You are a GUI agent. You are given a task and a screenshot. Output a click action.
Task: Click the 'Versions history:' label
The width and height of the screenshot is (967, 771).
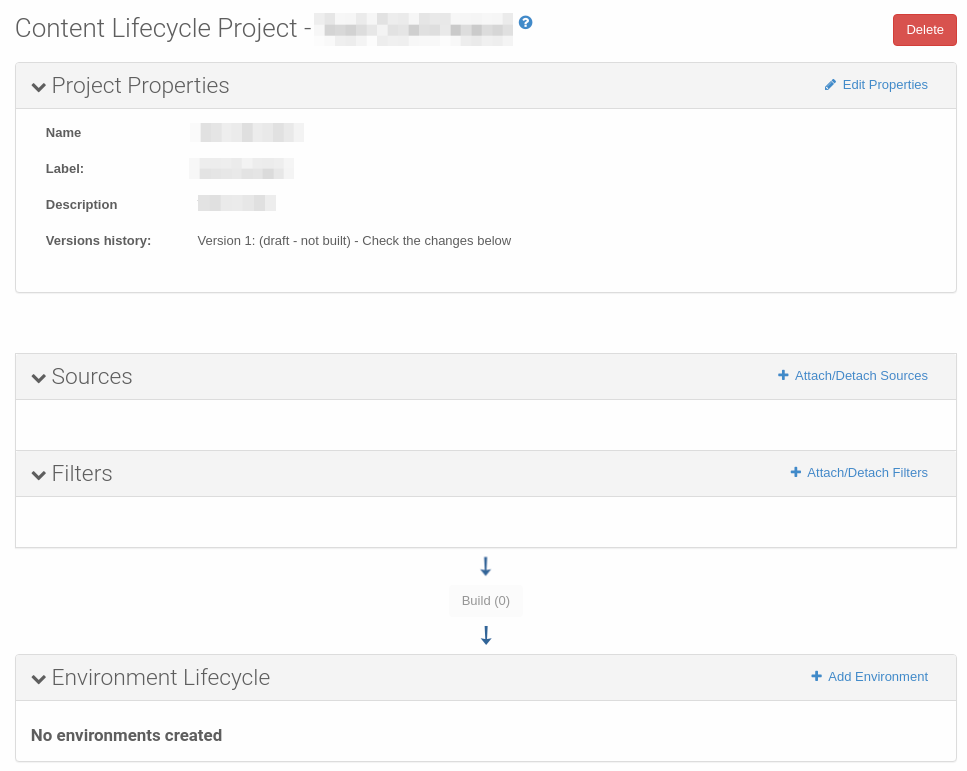pos(98,241)
